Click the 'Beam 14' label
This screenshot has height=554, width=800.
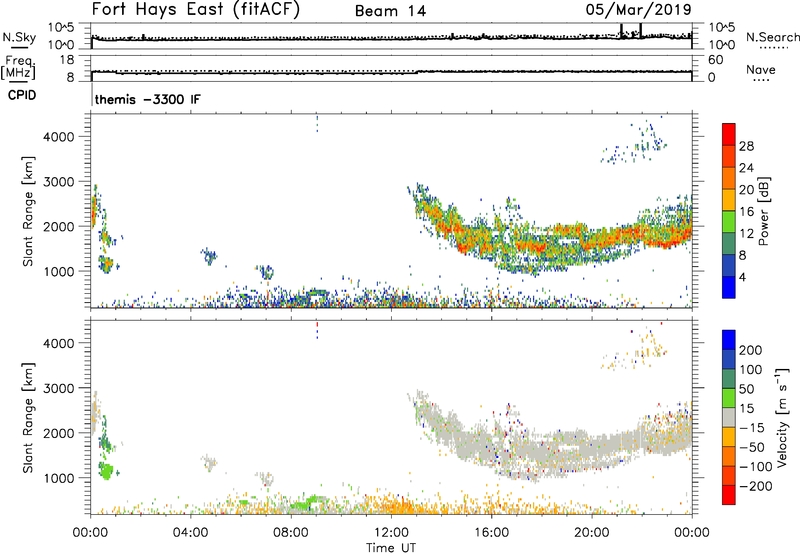(x=390, y=11)
